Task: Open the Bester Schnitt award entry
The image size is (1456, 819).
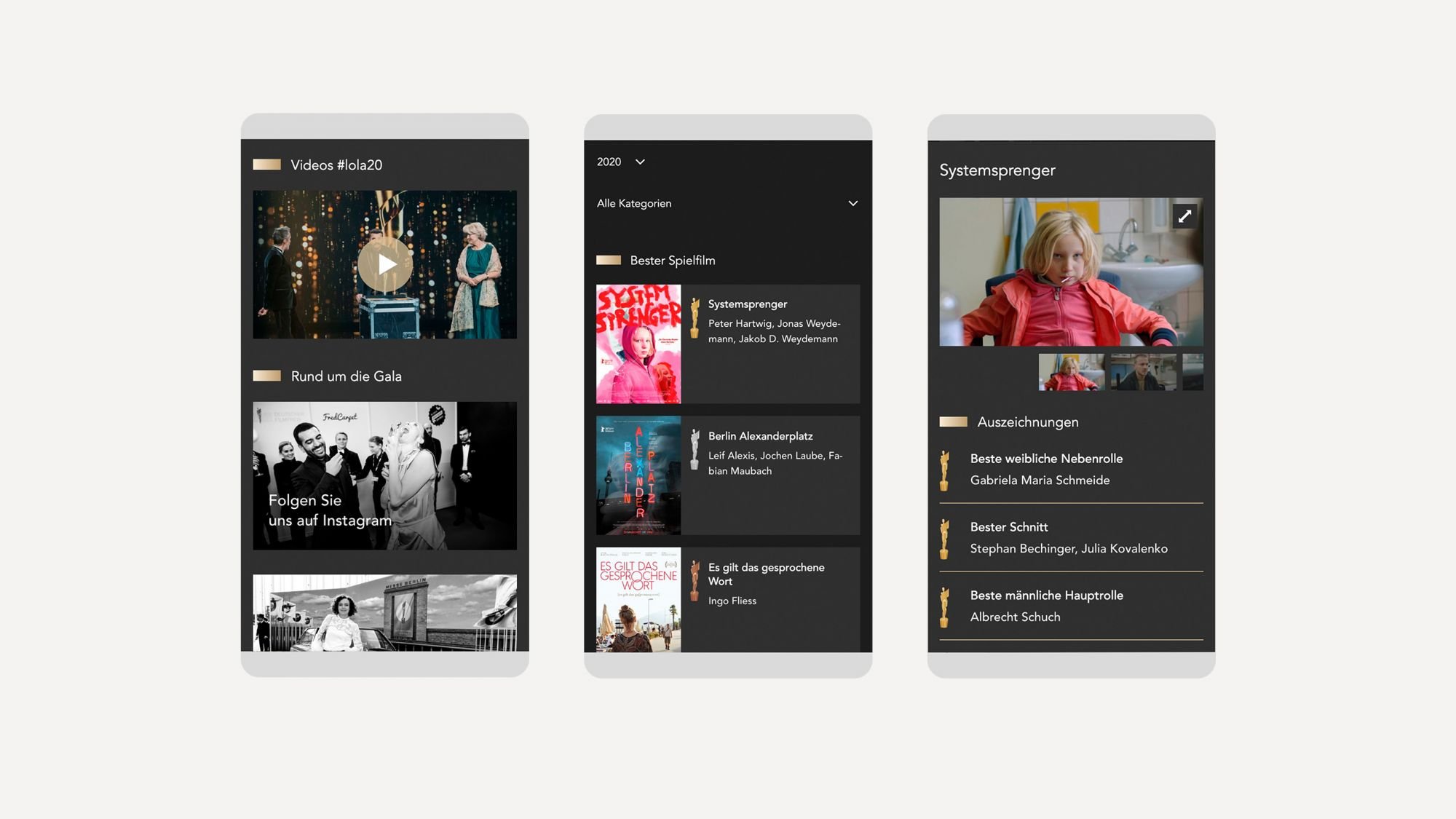Action: pyautogui.click(x=1071, y=537)
